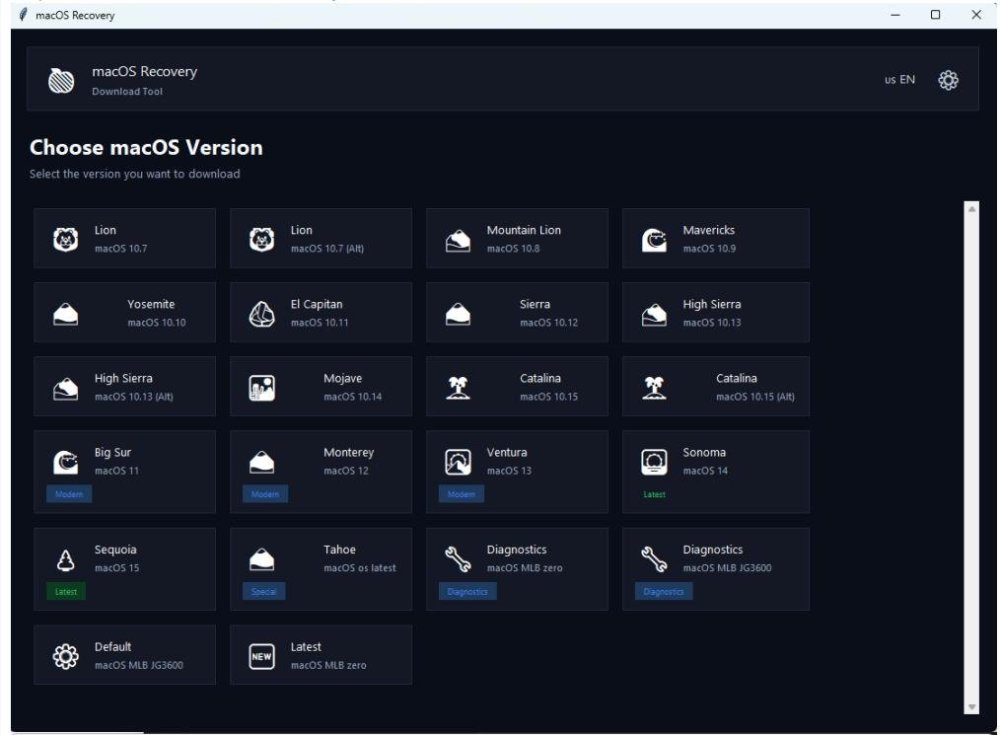Select the "macOS 10.12" text
This screenshot has height=735, width=1000.
[549, 323]
